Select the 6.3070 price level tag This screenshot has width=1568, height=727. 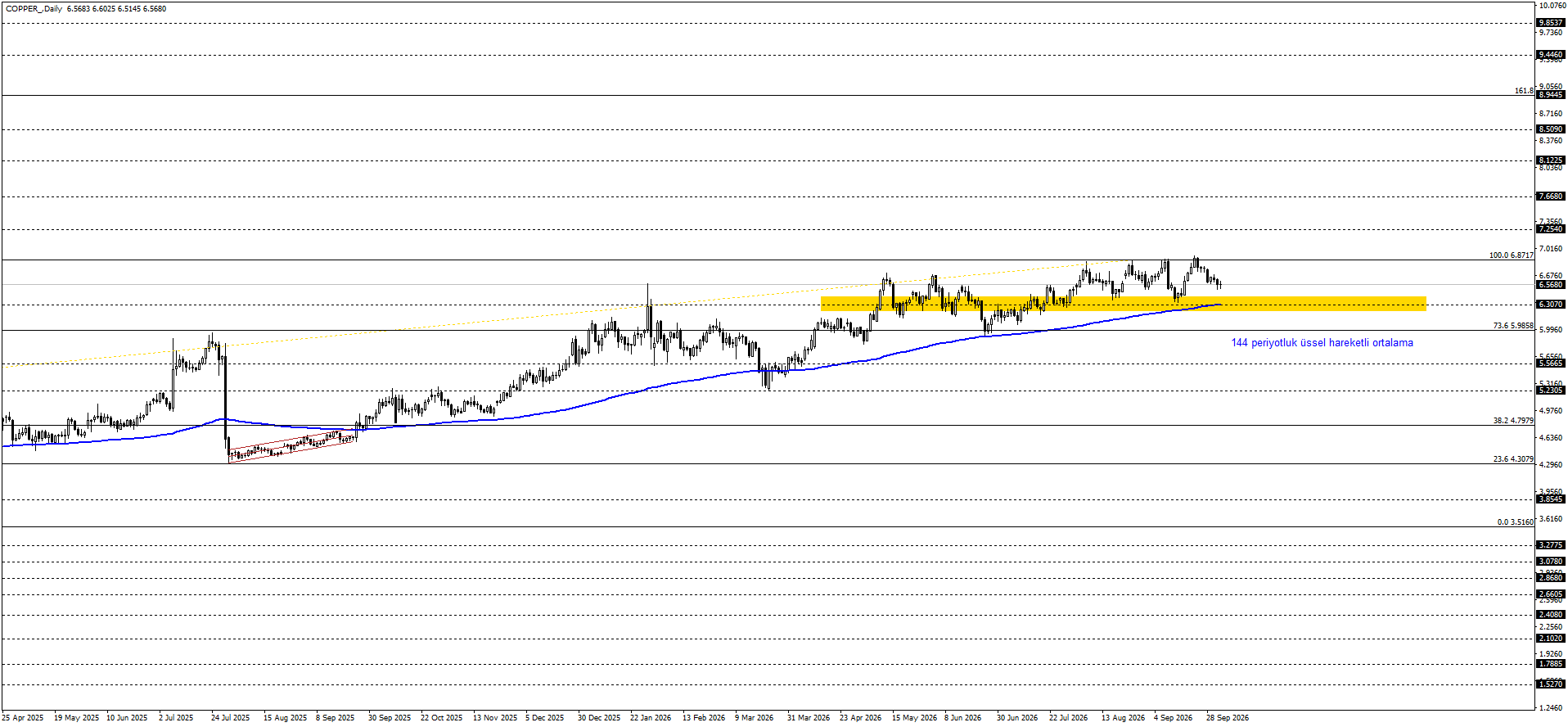pyautogui.click(x=1551, y=305)
